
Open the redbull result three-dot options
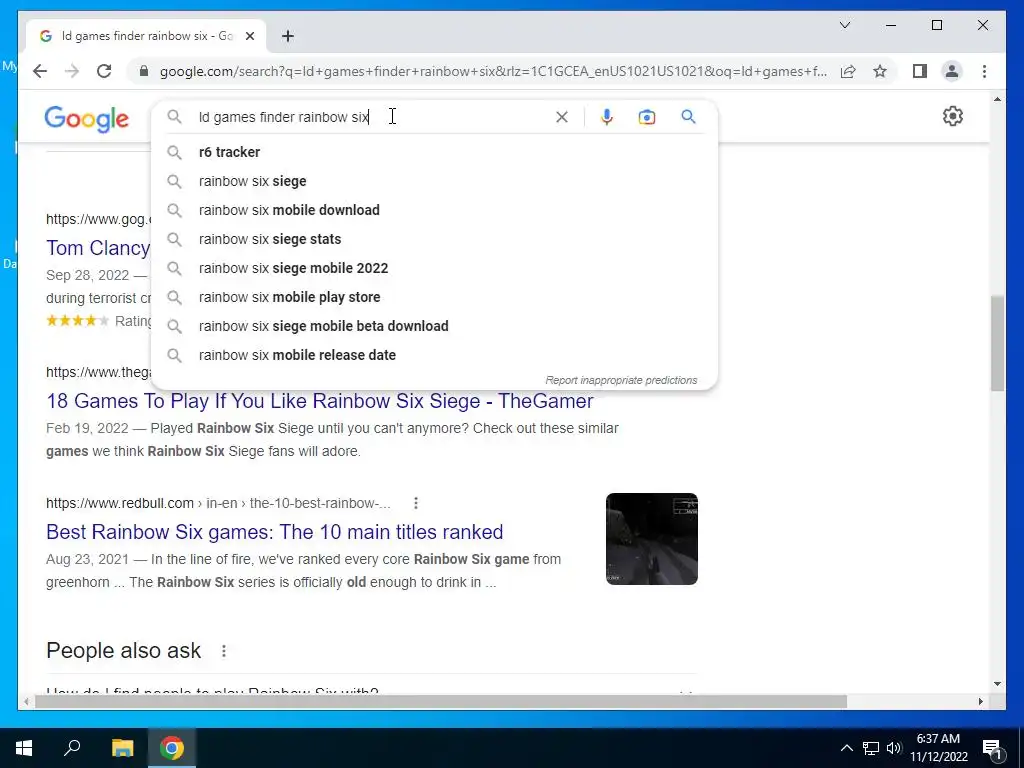click(416, 503)
